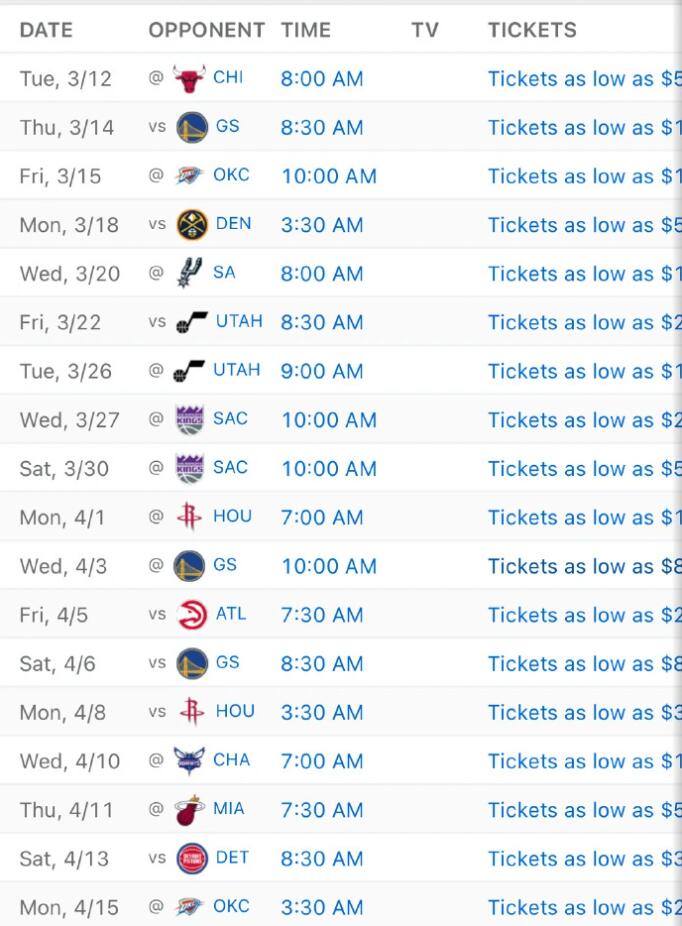The height and width of the screenshot is (926, 682).
Task: Open the 8:00 AM time link for Tue 3/12
Action: (x=322, y=79)
